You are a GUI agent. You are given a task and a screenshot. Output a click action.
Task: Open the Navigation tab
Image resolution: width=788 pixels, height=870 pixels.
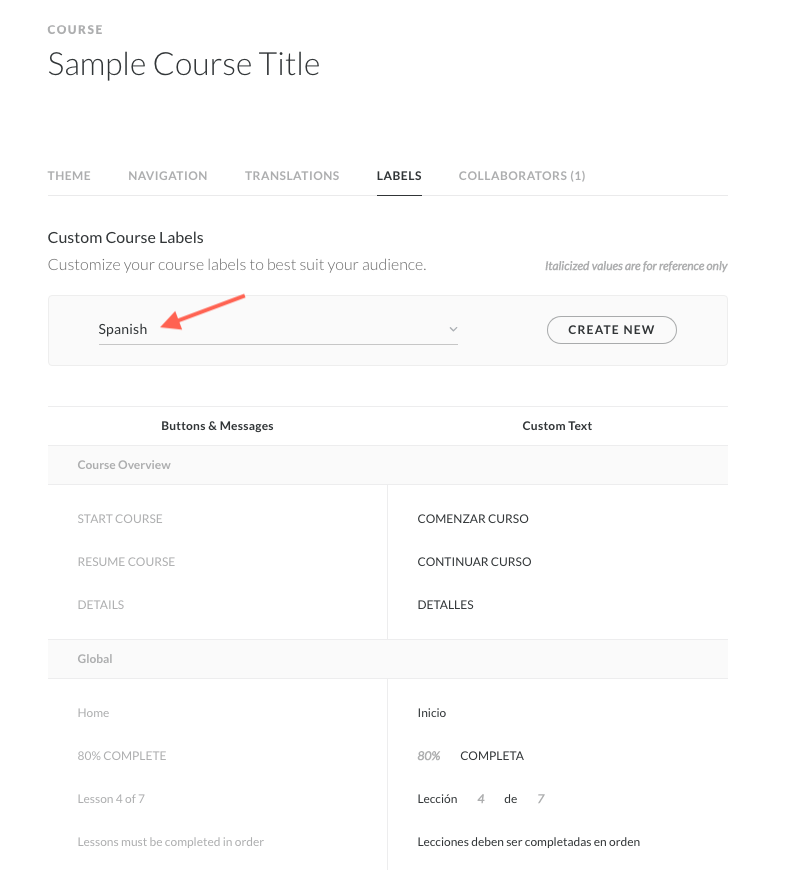[168, 176]
